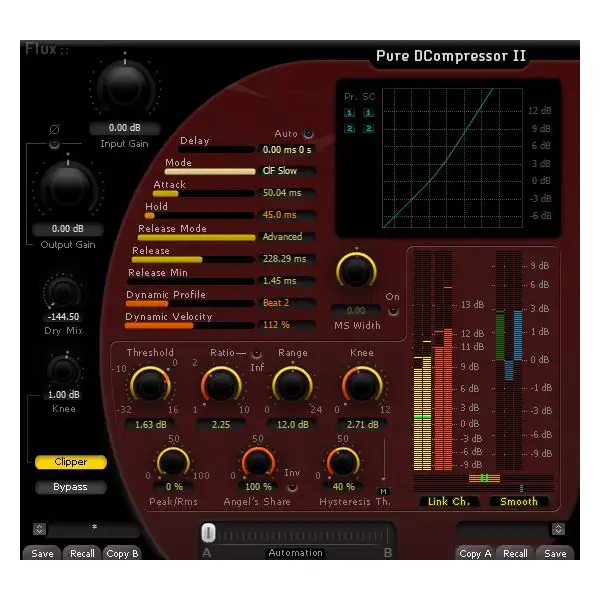This screenshot has height=600, width=600.
Task: Toggle the phase invert button under Ø
Action: point(55,144)
